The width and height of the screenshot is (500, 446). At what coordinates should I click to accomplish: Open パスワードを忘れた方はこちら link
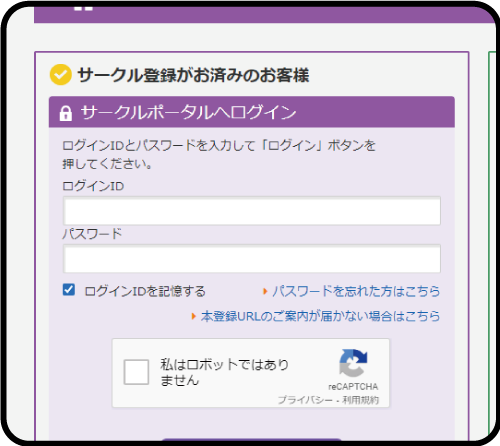click(x=356, y=291)
